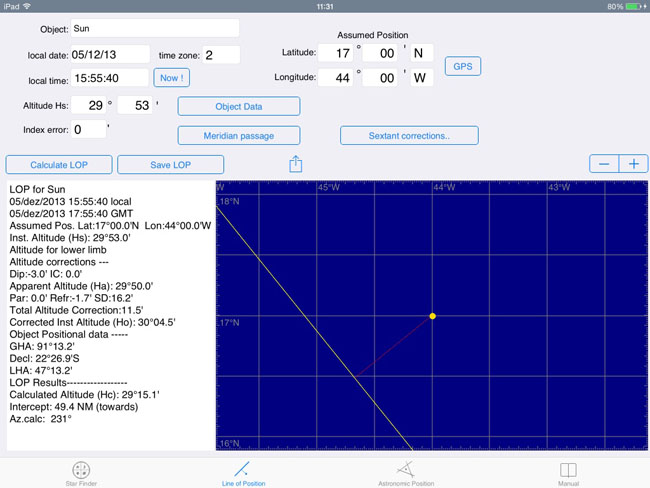Edit the local time field

(109, 78)
